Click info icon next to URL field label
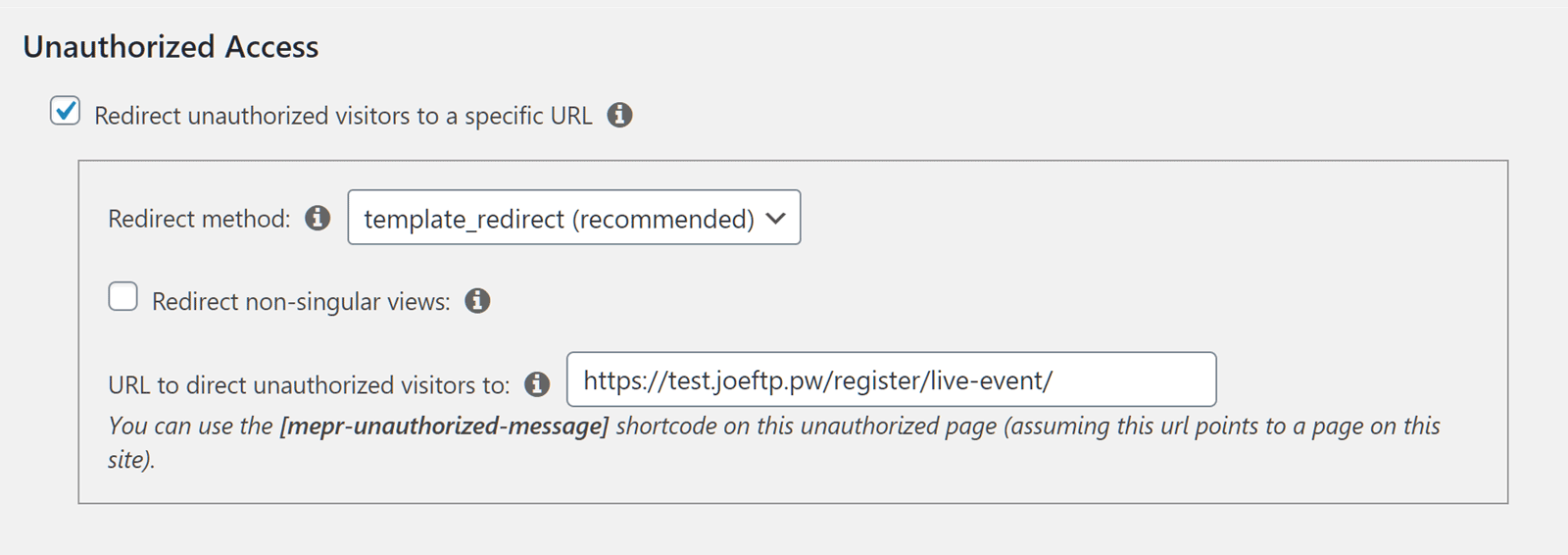Viewport: 1568px width, 555px height. click(537, 384)
